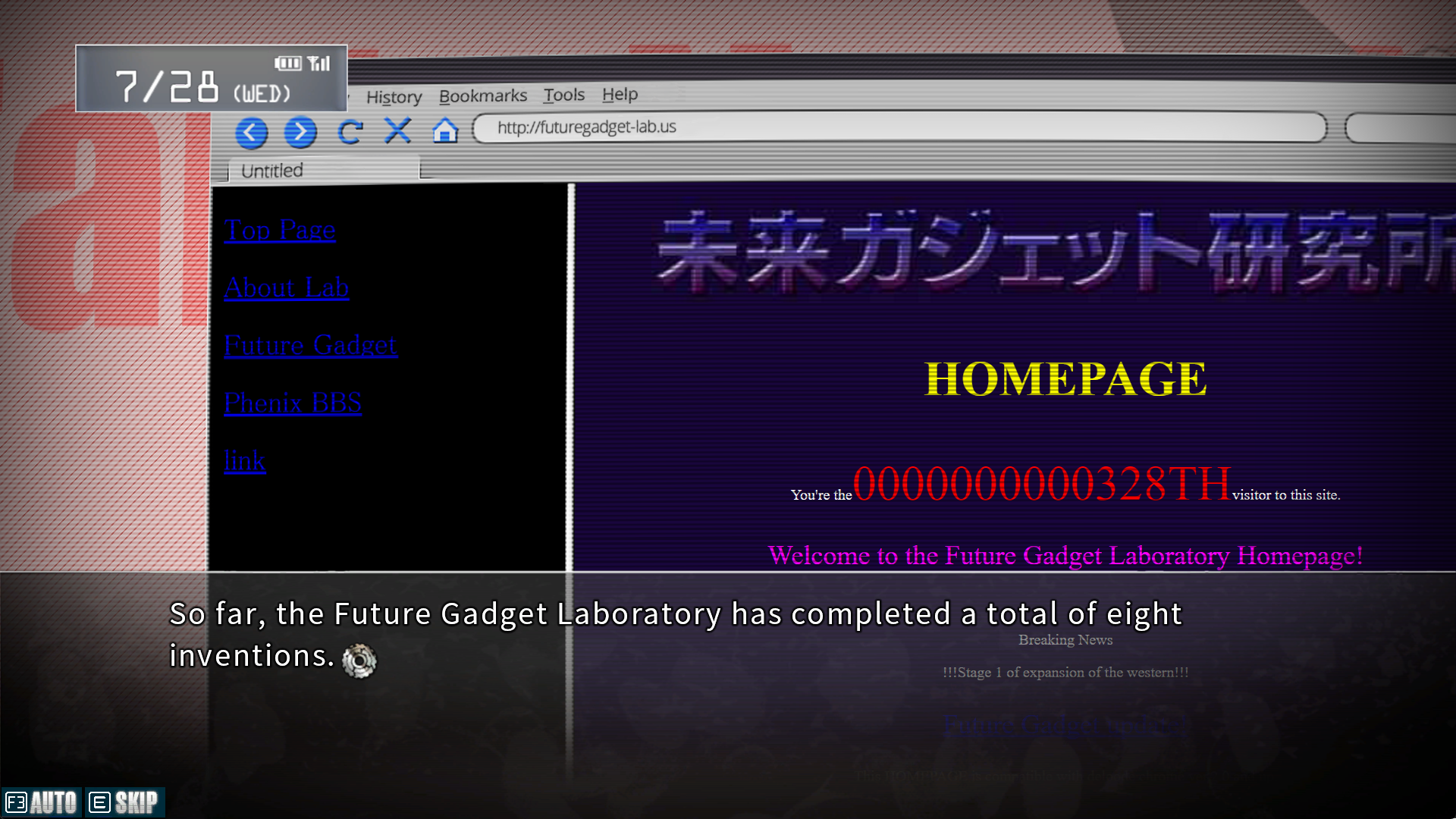Viewport: 1456px width, 819px height.
Task: Open the 'link' sidebar link
Action: pos(245,460)
